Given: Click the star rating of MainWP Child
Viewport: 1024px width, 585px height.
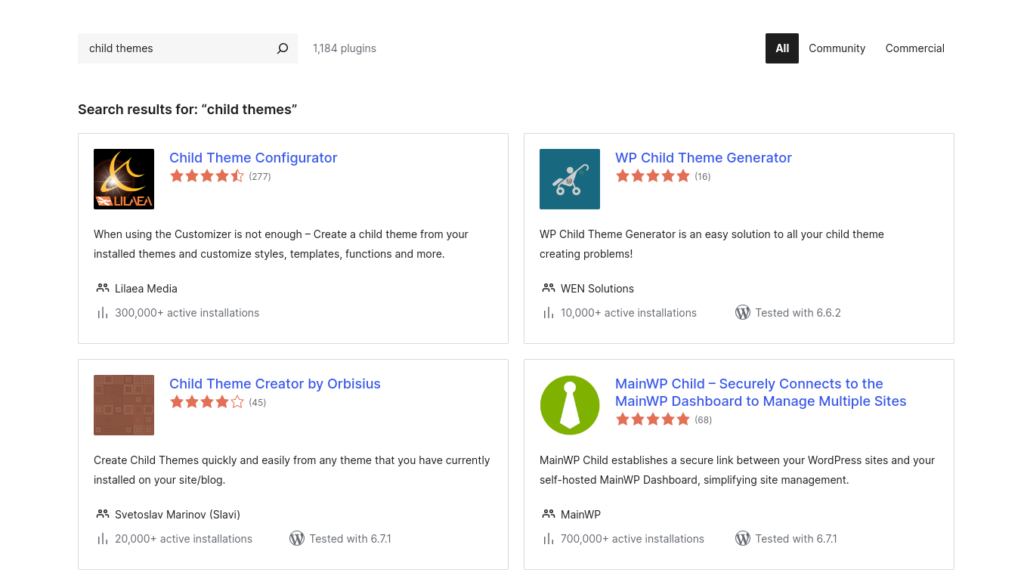Looking at the screenshot, I should pyautogui.click(x=653, y=419).
